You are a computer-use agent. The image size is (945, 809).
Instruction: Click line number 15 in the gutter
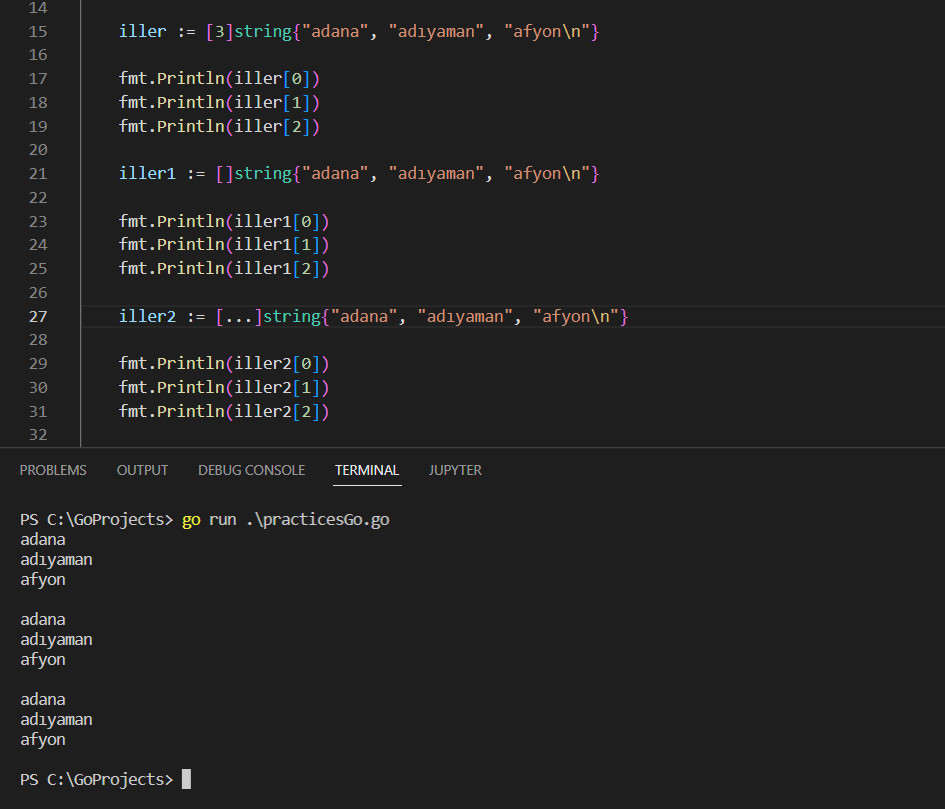click(x=38, y=31)
